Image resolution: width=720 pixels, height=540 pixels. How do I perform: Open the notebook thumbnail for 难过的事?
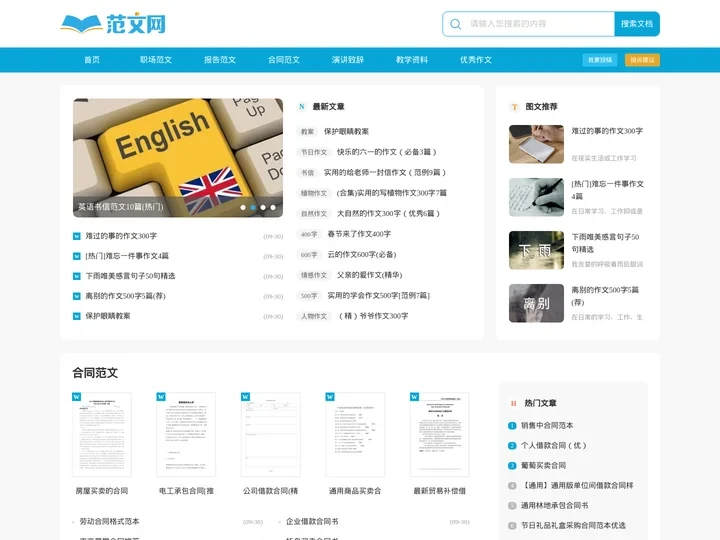[536, 144]
